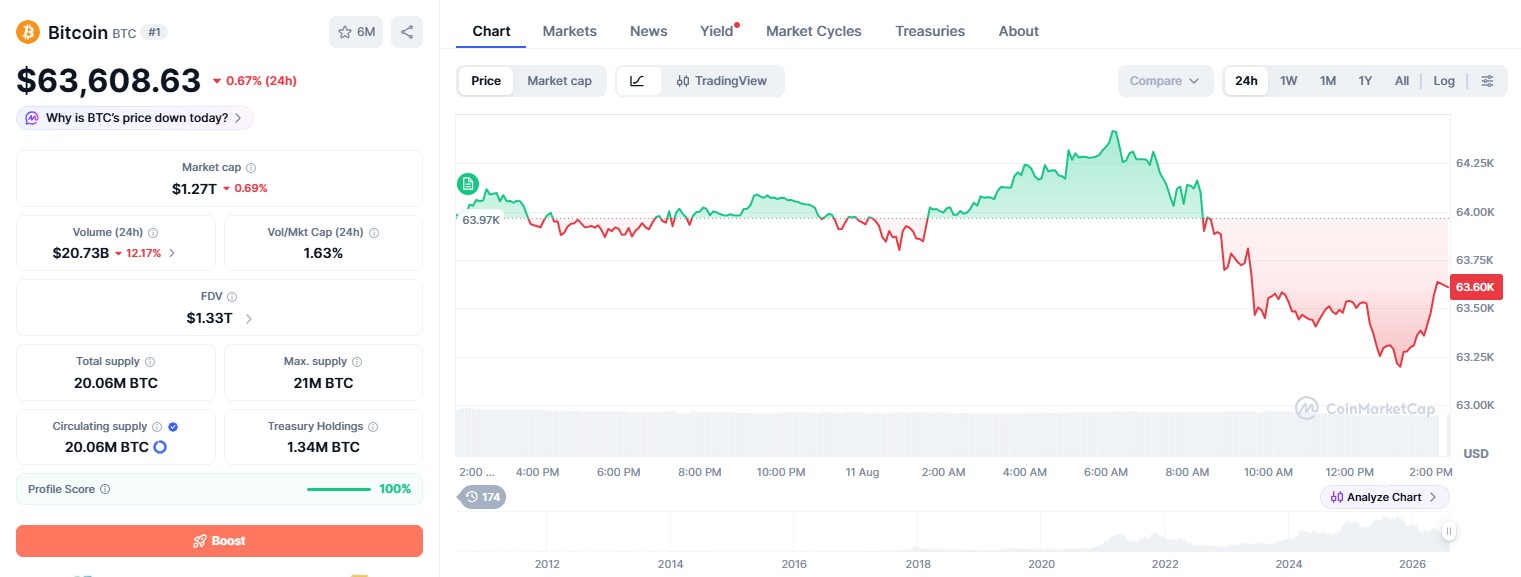
Task: Switch to TradingView chart mode
Action: 722,81
